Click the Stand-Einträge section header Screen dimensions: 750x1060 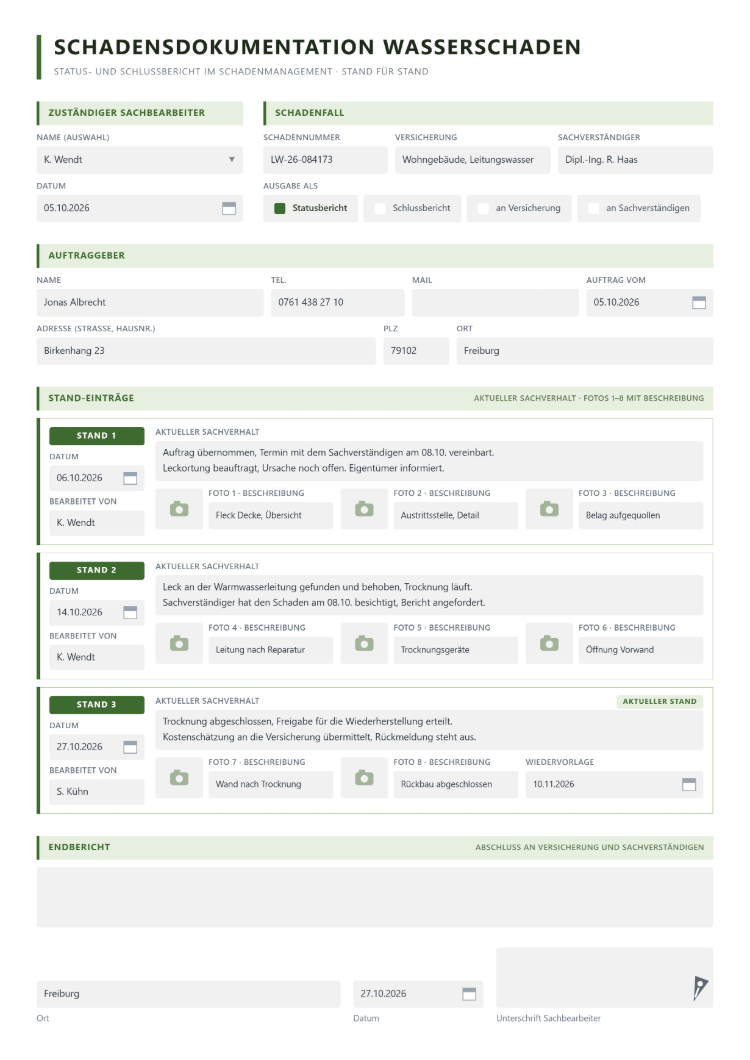point(375,399)
